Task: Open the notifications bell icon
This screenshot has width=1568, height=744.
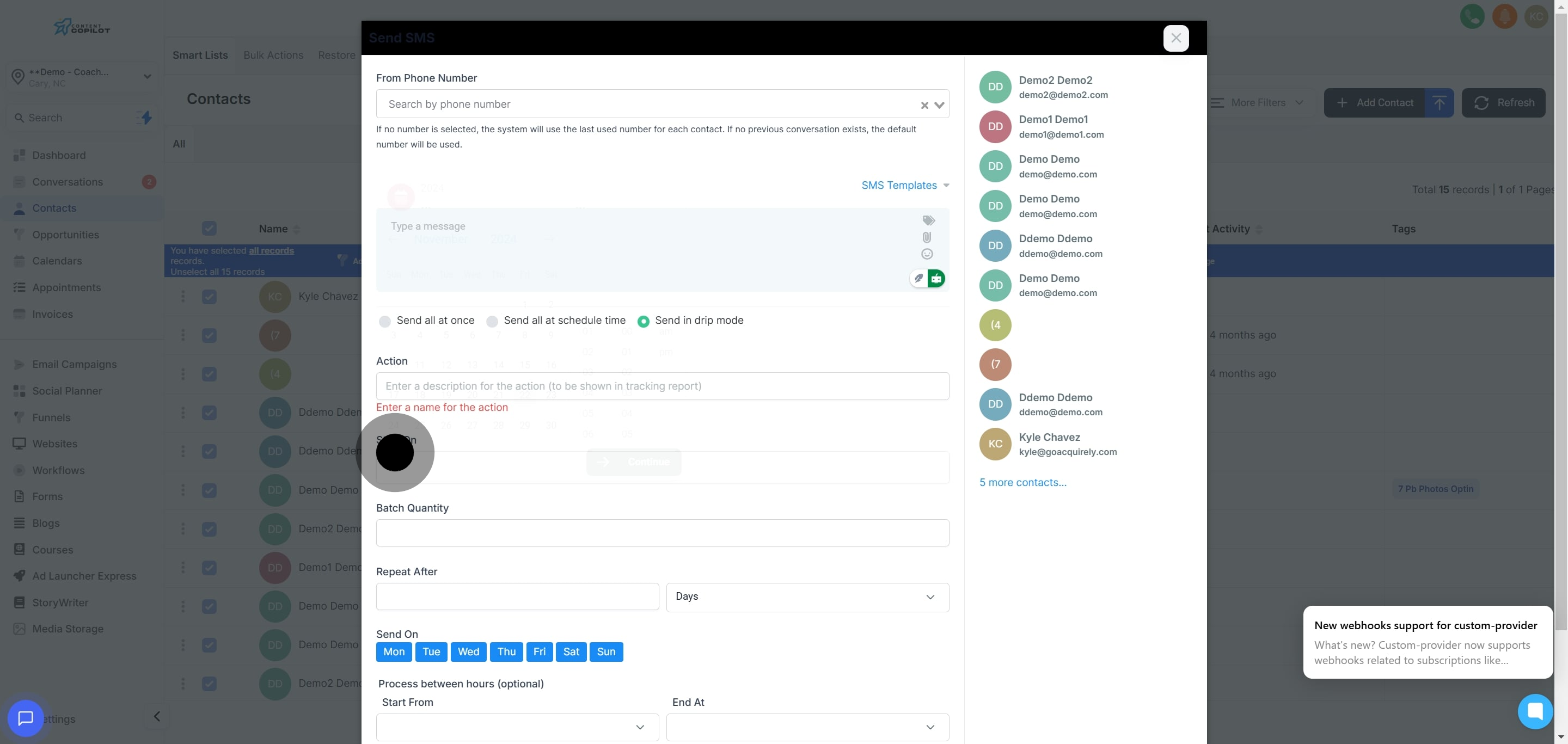Action: point(1504,16)
